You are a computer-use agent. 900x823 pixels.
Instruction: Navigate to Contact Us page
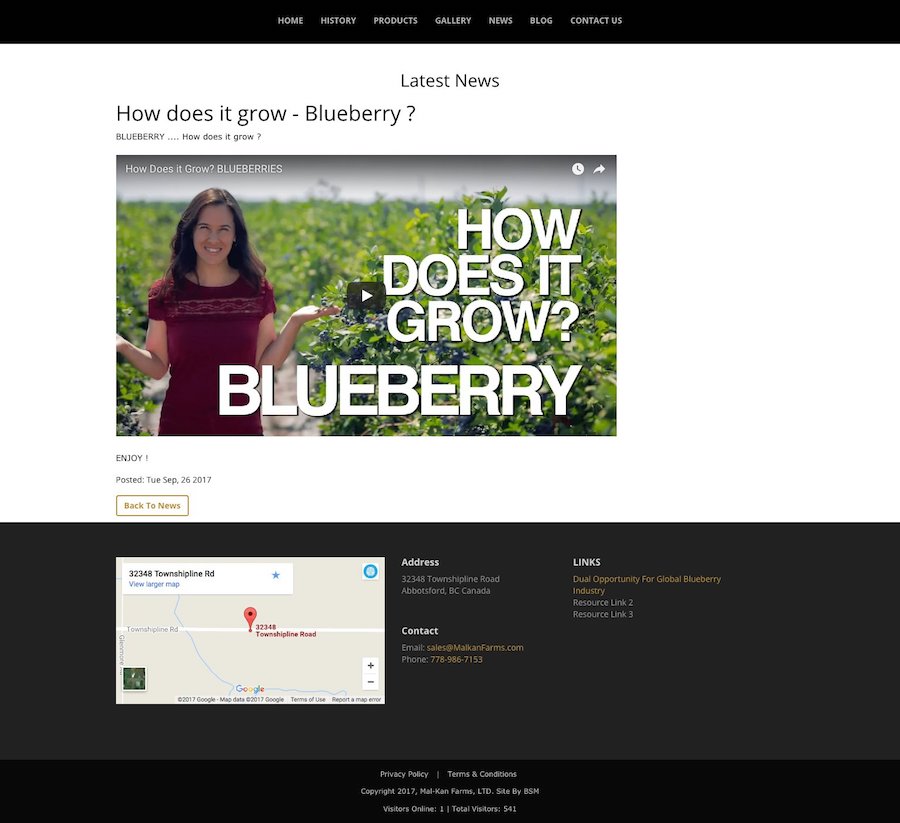coord(596,21)
